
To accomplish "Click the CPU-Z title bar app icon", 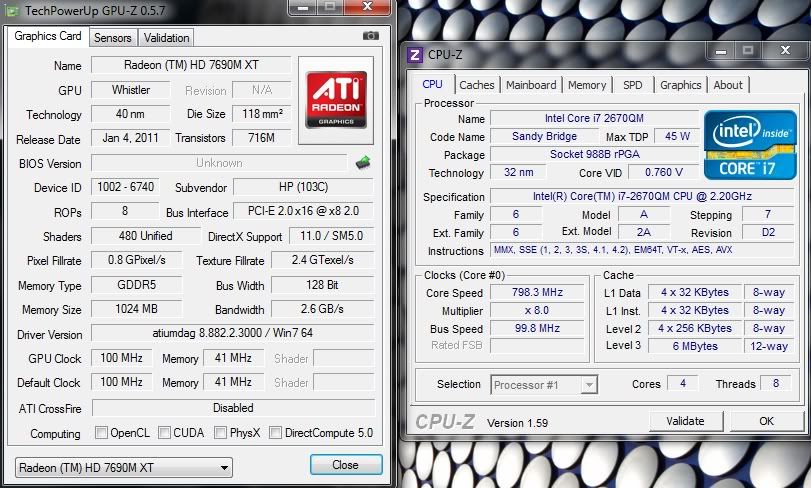I will 414,54.
